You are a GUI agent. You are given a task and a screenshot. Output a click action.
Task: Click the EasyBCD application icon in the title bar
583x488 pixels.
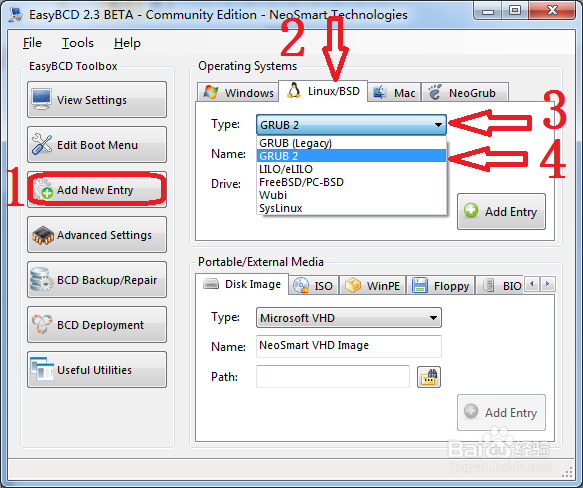pyautogui.click(x=16, y=15)
